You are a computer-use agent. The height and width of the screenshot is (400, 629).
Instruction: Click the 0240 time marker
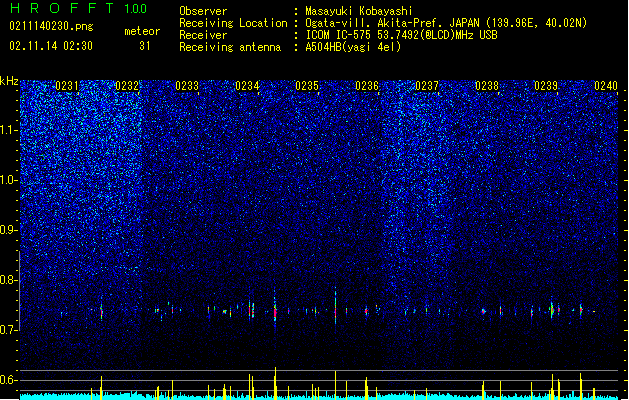click(606, 86)
